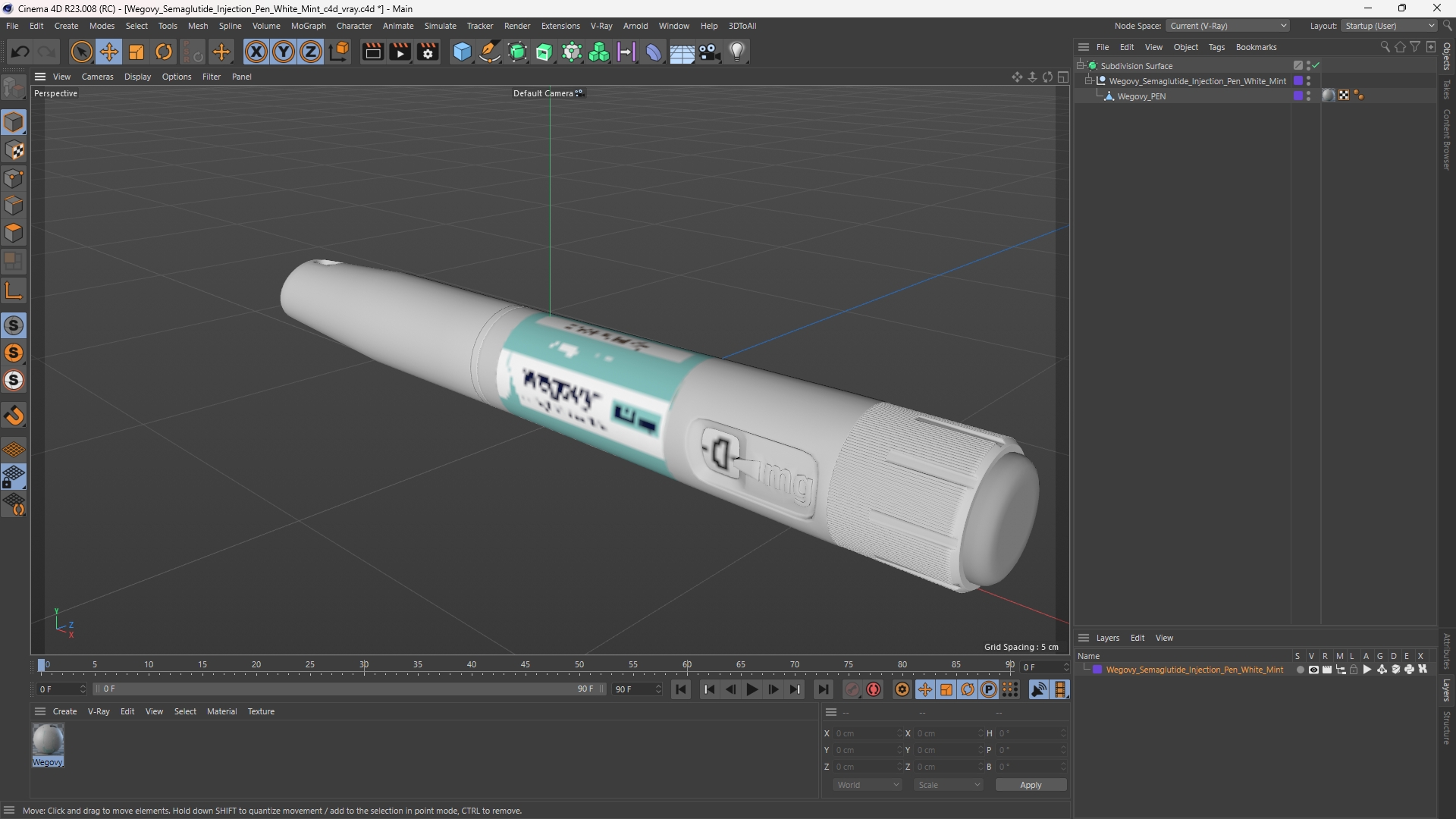
Task: Switch to Model mode icon
Action: pyautogui.click(x=14, y=122)
